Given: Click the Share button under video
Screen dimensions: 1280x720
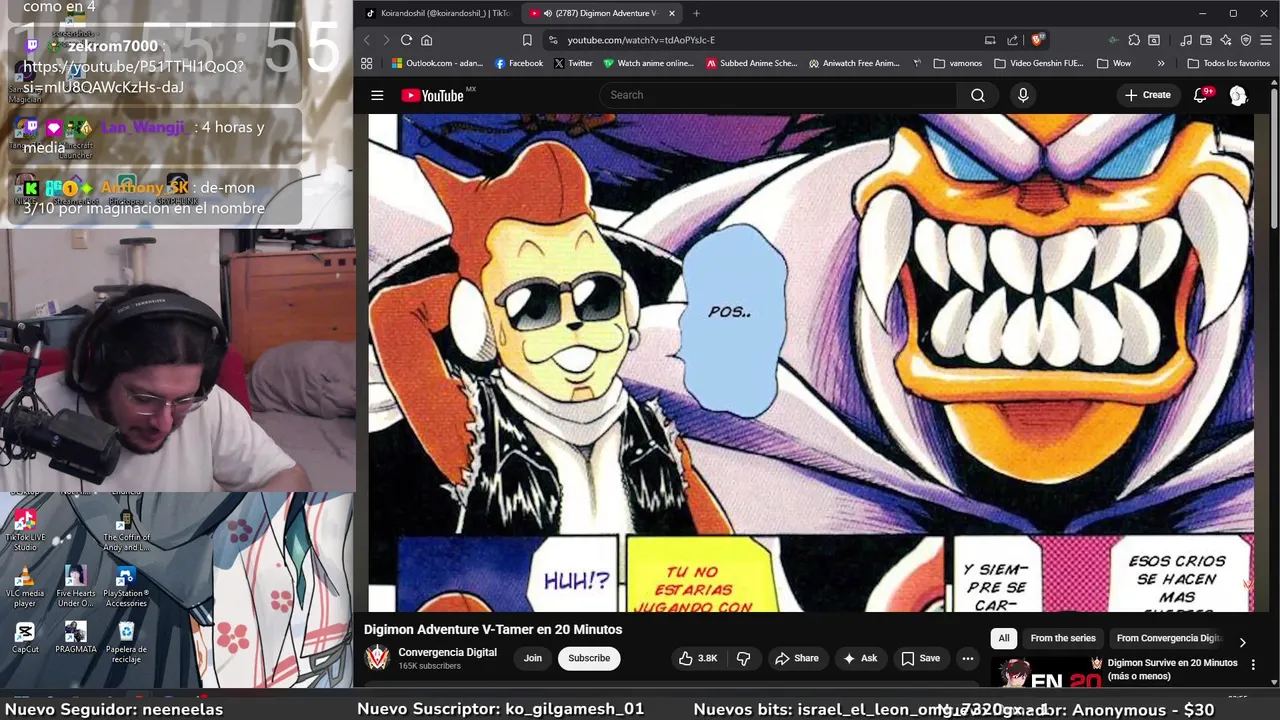Looking at the screenshot, I should [797, 658].
